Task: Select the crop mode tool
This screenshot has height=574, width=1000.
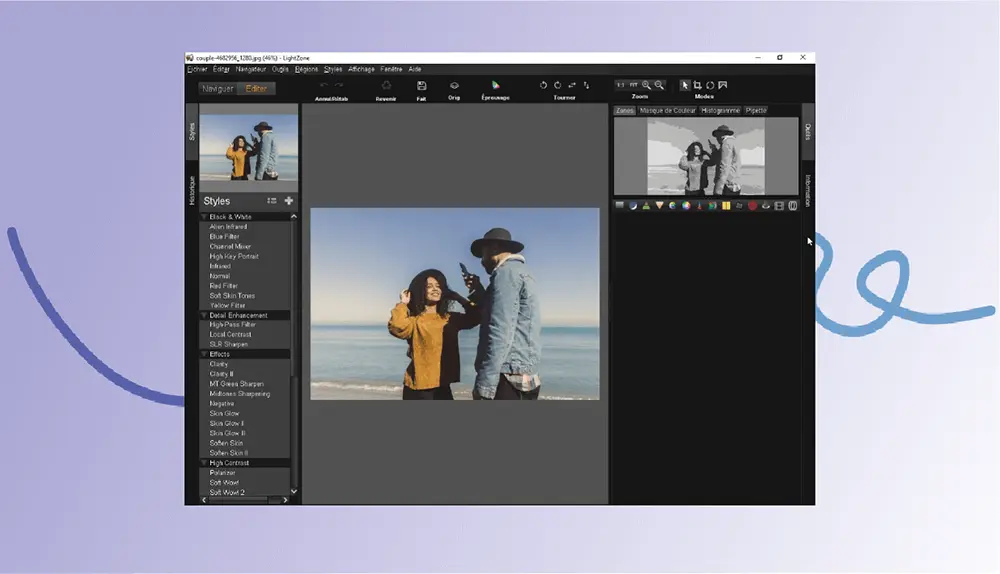Action: click(697, 85)
